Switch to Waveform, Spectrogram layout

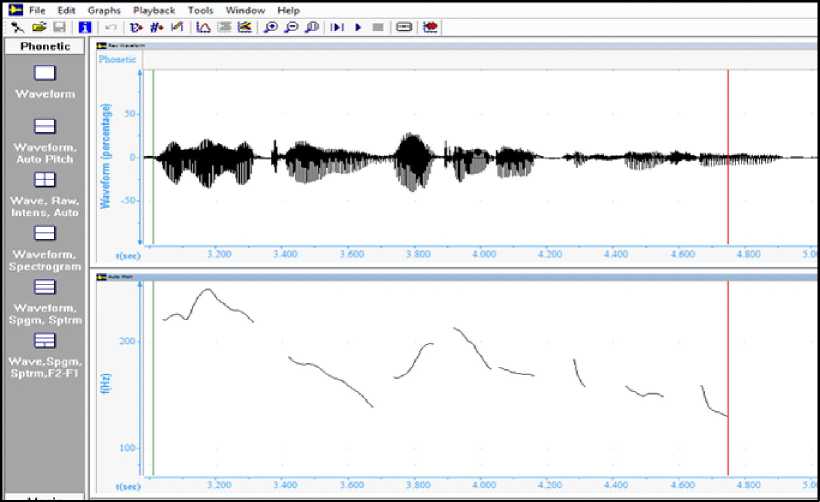click(x=45, y=233)
